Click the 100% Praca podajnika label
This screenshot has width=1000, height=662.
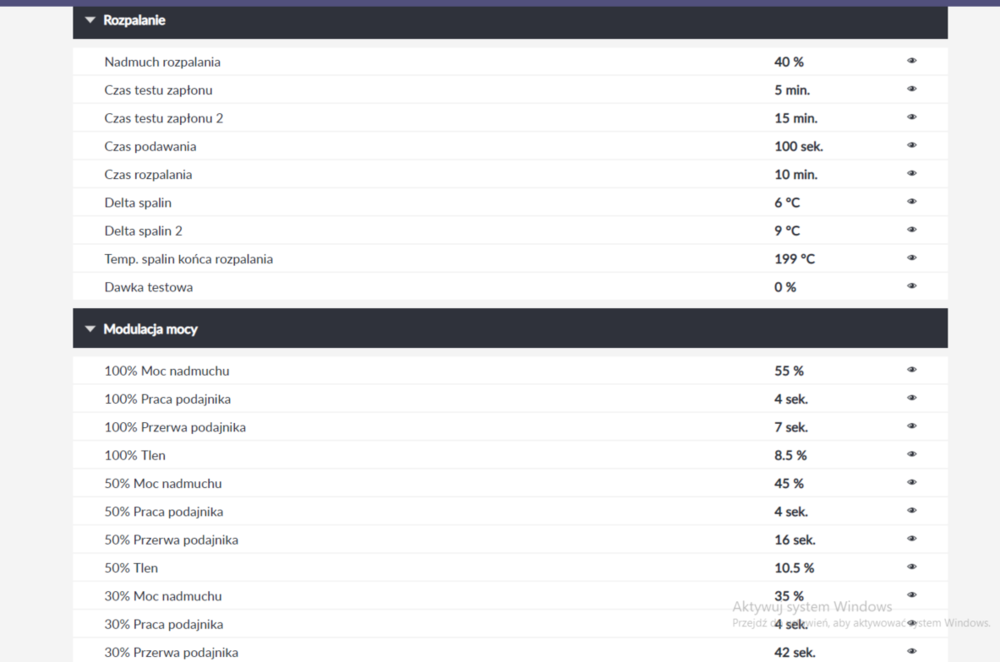coord(167,399)
